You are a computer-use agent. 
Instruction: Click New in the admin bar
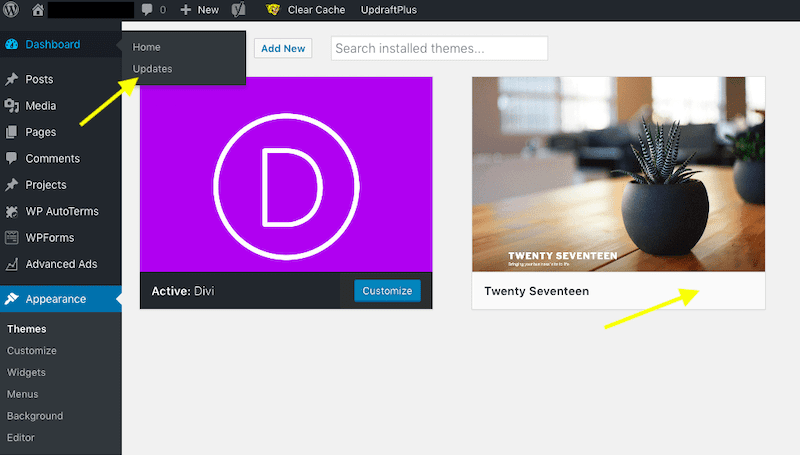(208, 10)
